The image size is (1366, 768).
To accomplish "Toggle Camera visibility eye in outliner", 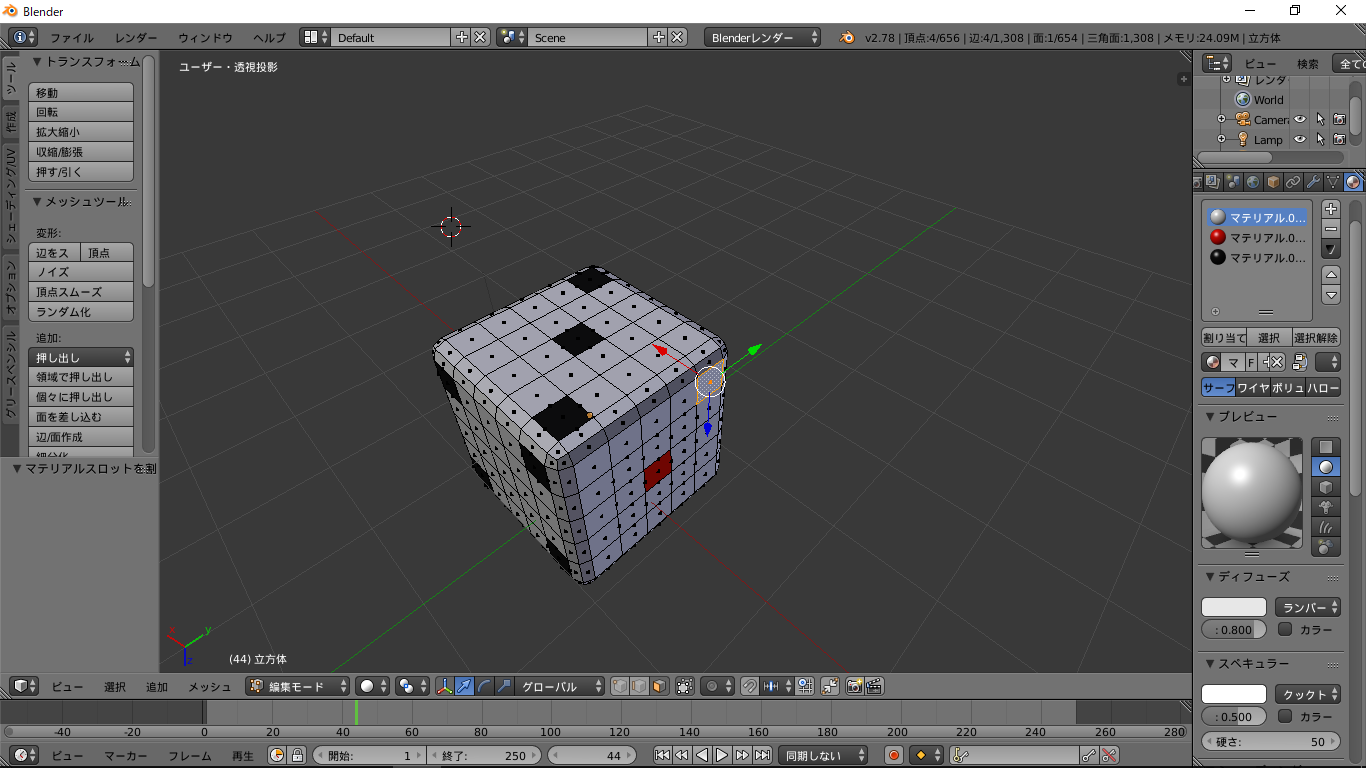I will [1300, 120].
